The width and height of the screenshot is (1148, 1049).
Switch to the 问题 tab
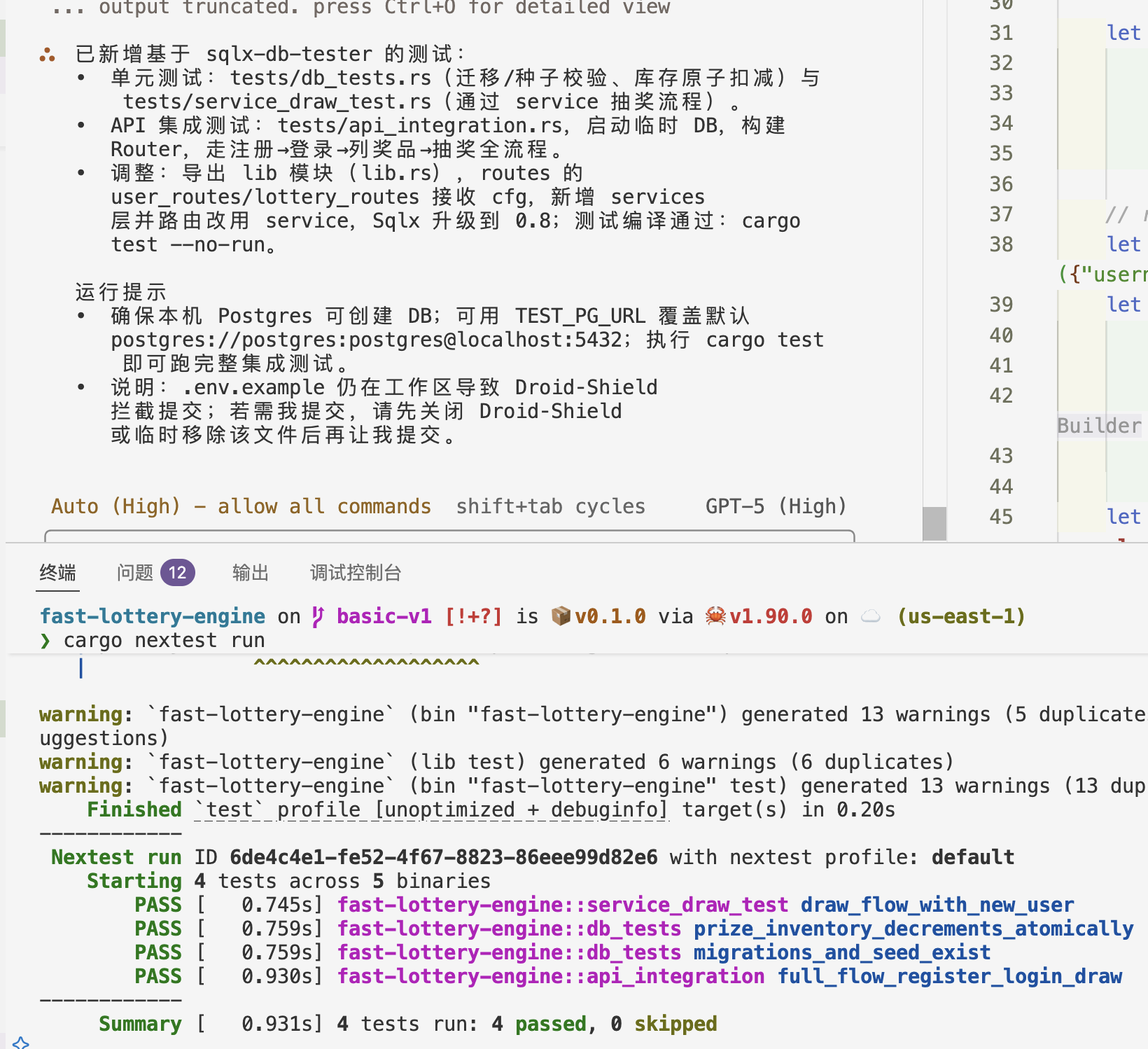135,573
